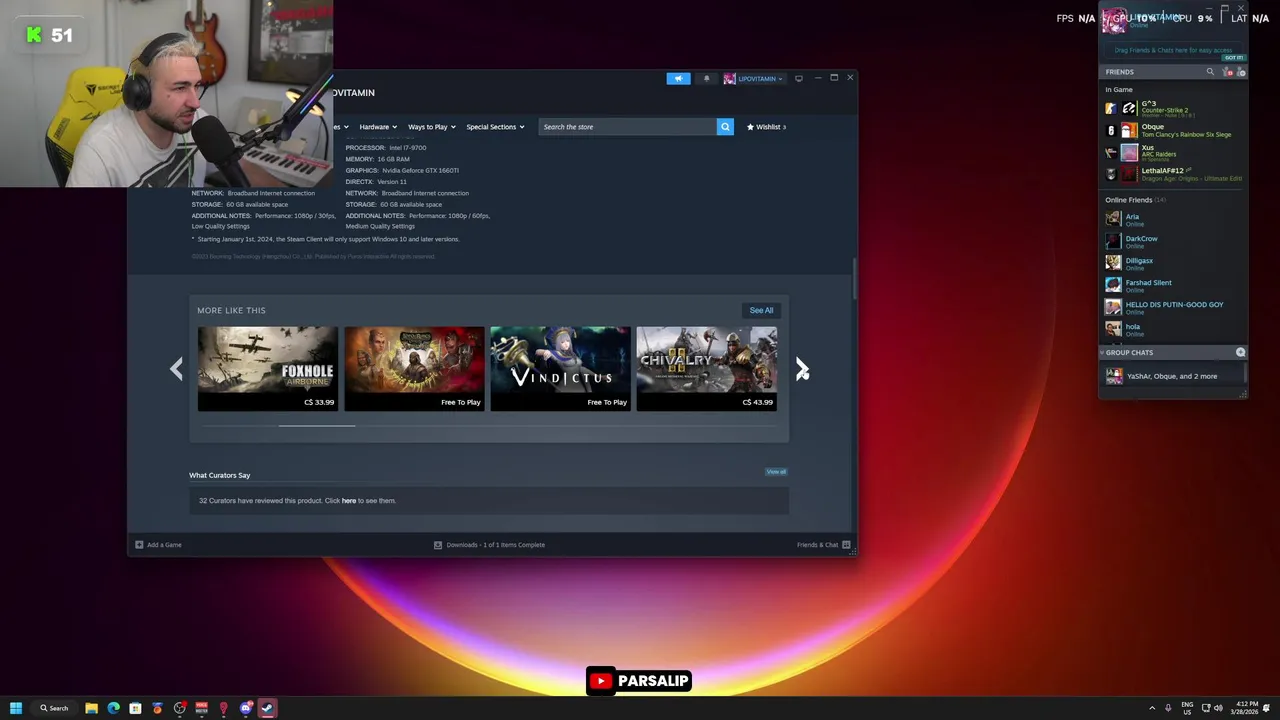The width and height of the screenshot is (1280, 720).
Task: Select online friend DarkCrow
Action: (x=1174, y=240)
